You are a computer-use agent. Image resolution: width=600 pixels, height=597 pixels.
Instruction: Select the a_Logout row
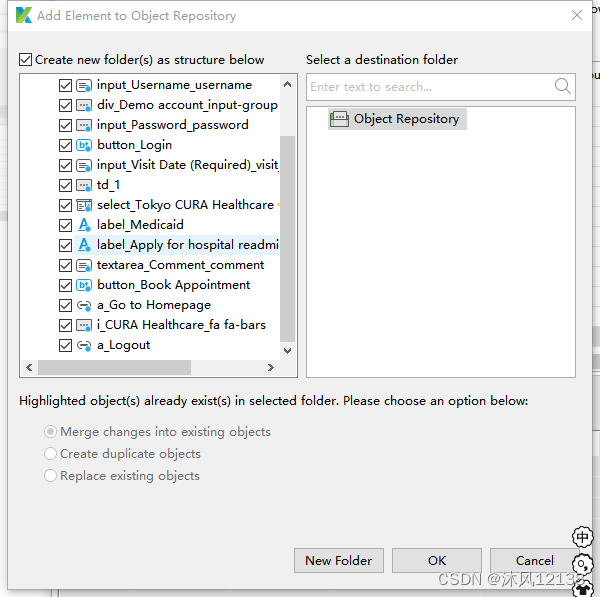pyautogui.click(x=124, y=345)
